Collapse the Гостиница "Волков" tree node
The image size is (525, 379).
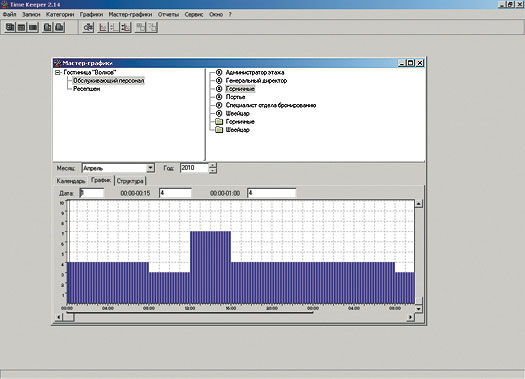coord(58,72)
